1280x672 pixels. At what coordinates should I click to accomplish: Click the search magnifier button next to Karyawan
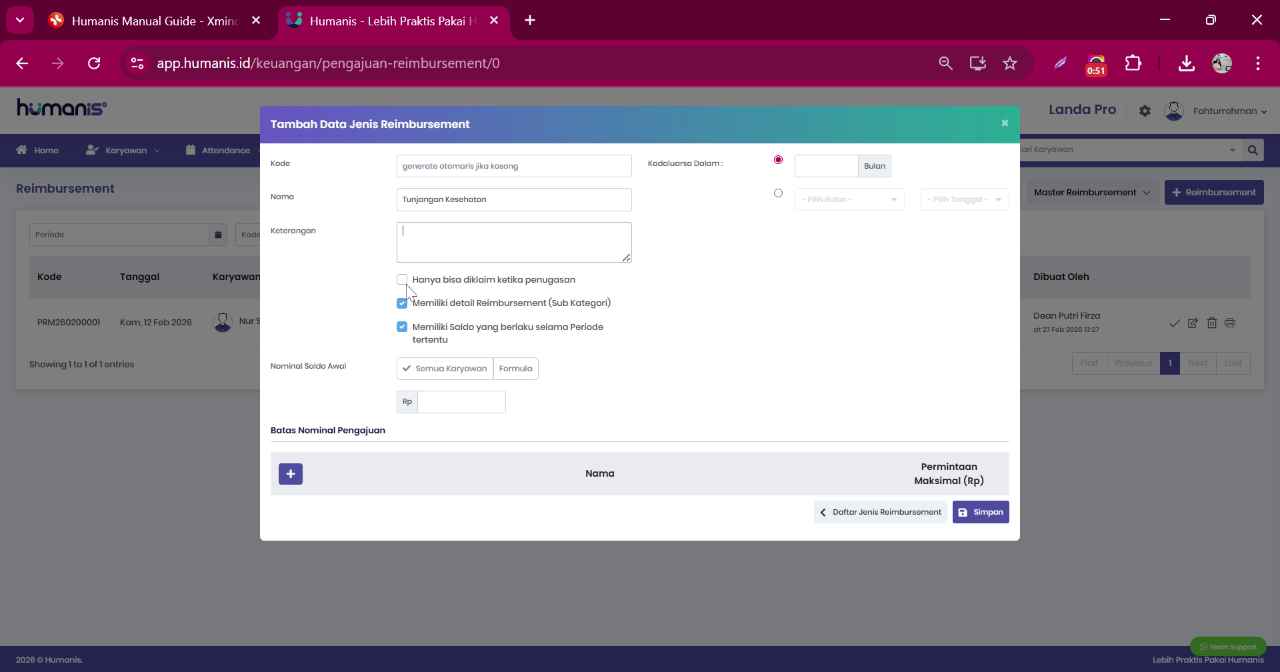click(1253, 150)
